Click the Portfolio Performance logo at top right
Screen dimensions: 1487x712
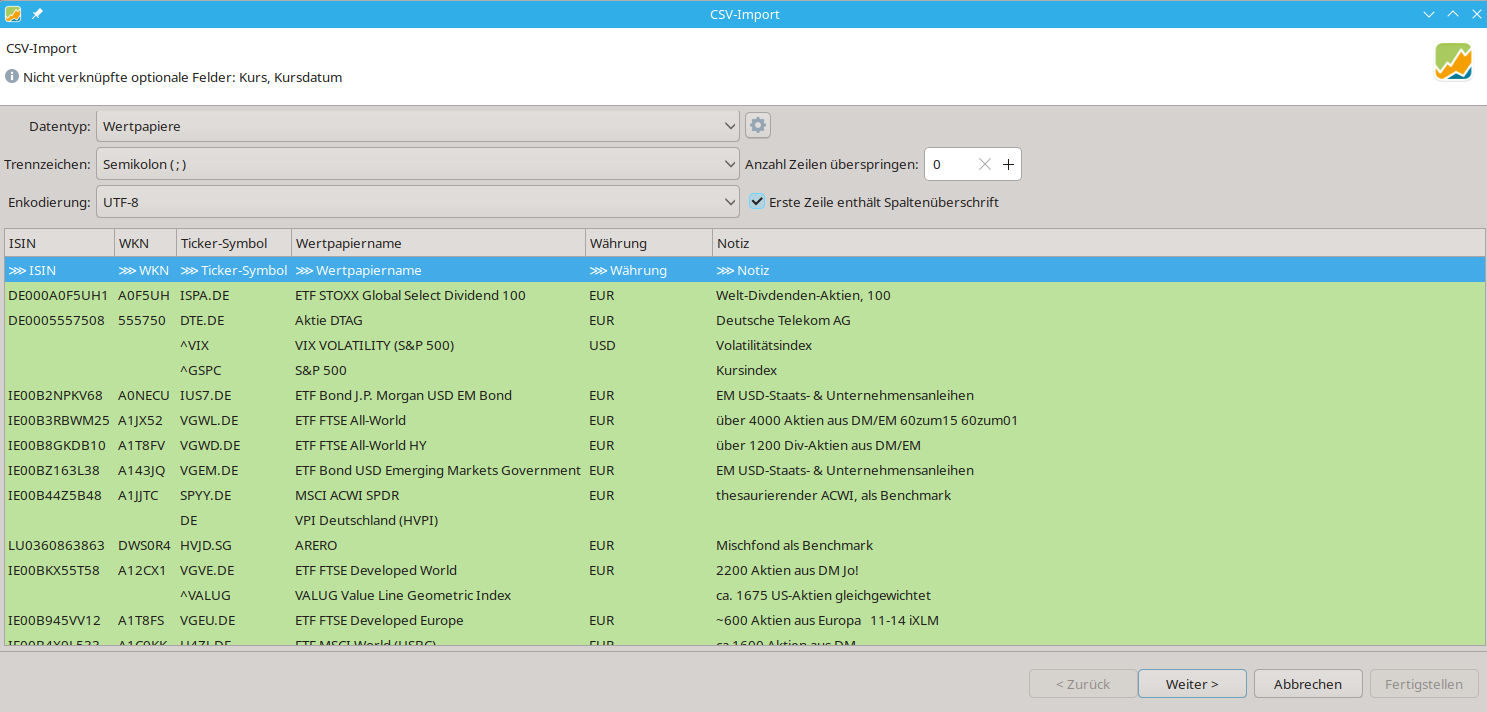pyautogui.click(x=1453, y=62)
